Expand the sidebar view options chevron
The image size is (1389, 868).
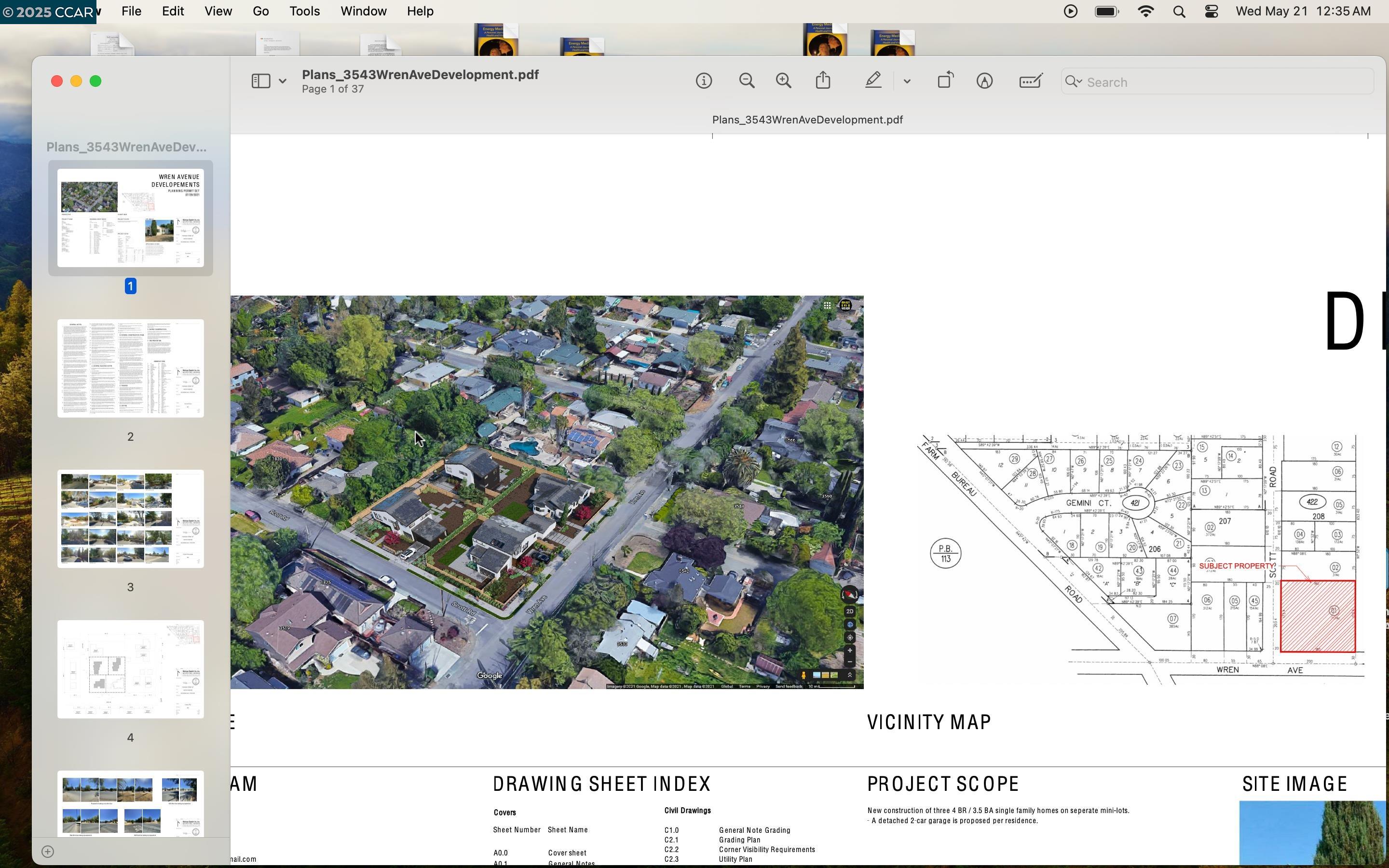[283, 81]
